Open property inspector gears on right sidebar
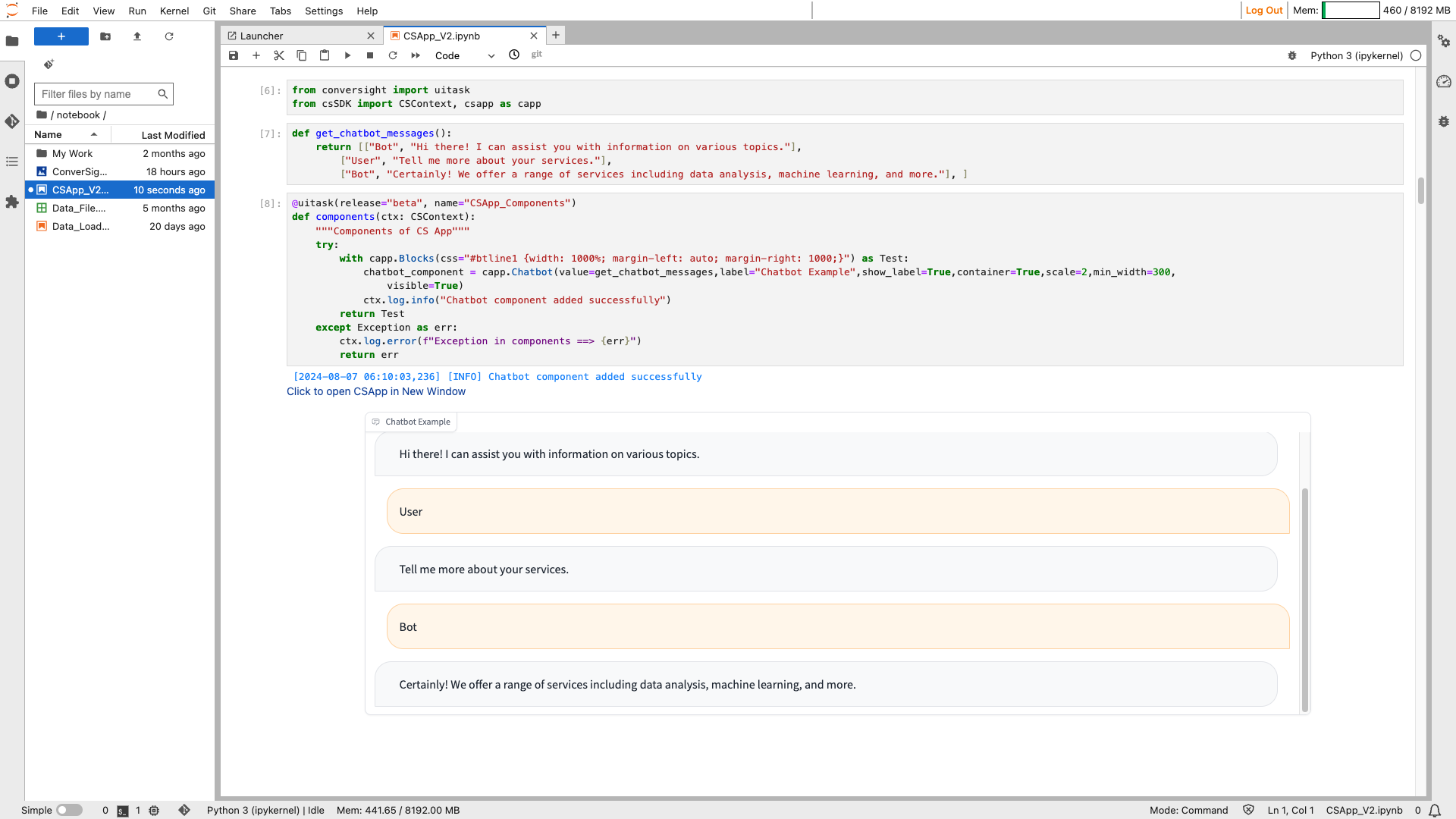This screenshot has width=1456, height=819. 1444,41
